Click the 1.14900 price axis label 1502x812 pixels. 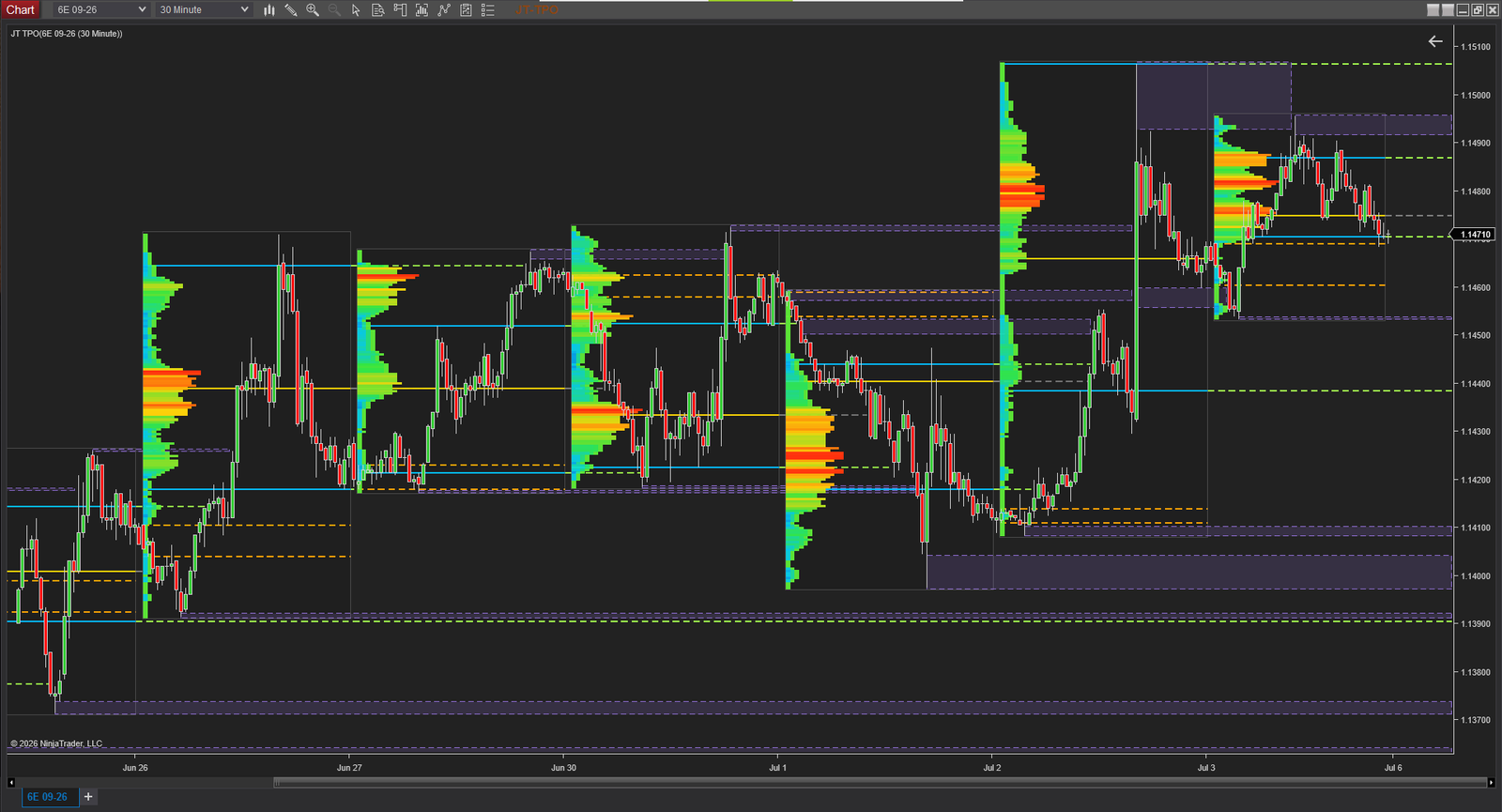tap(1476, 143)
